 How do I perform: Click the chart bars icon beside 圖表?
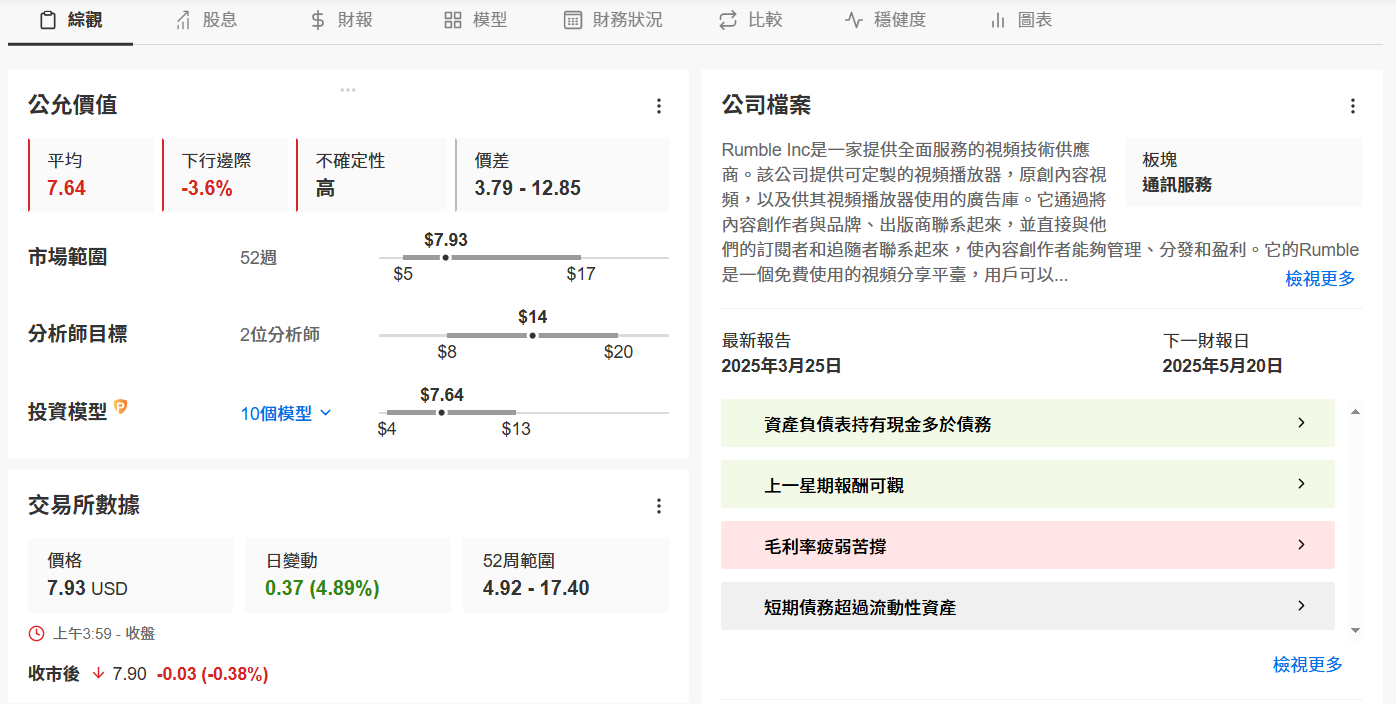tap(997, 20)
